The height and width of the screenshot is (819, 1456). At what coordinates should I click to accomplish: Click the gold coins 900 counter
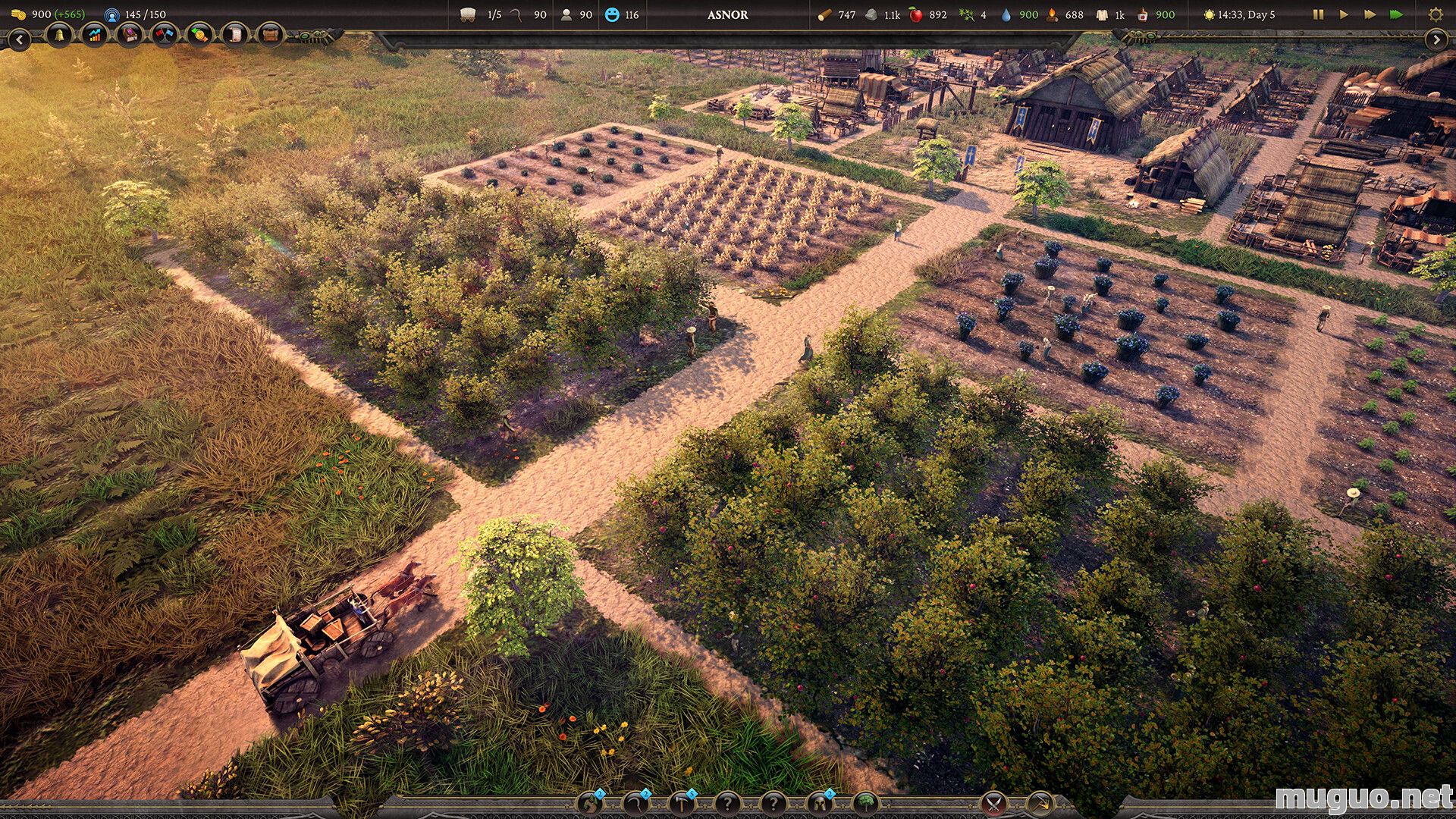(x=47, y=14)
